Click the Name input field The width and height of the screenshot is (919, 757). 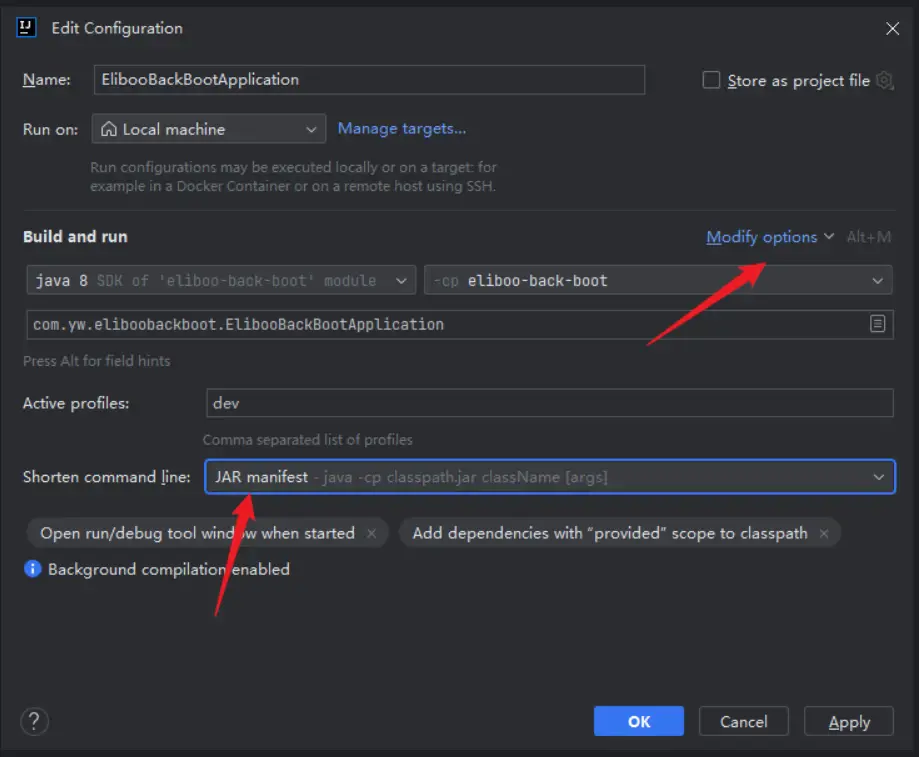tap(369, 80)
